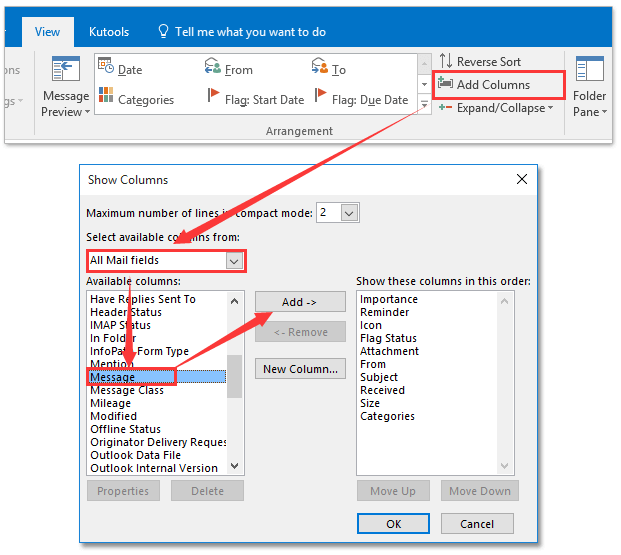Image resolution: width=621 pixels, height=555 pixels.
Task: Click the Message Preview icon
Action: click(x=65, y=71)
